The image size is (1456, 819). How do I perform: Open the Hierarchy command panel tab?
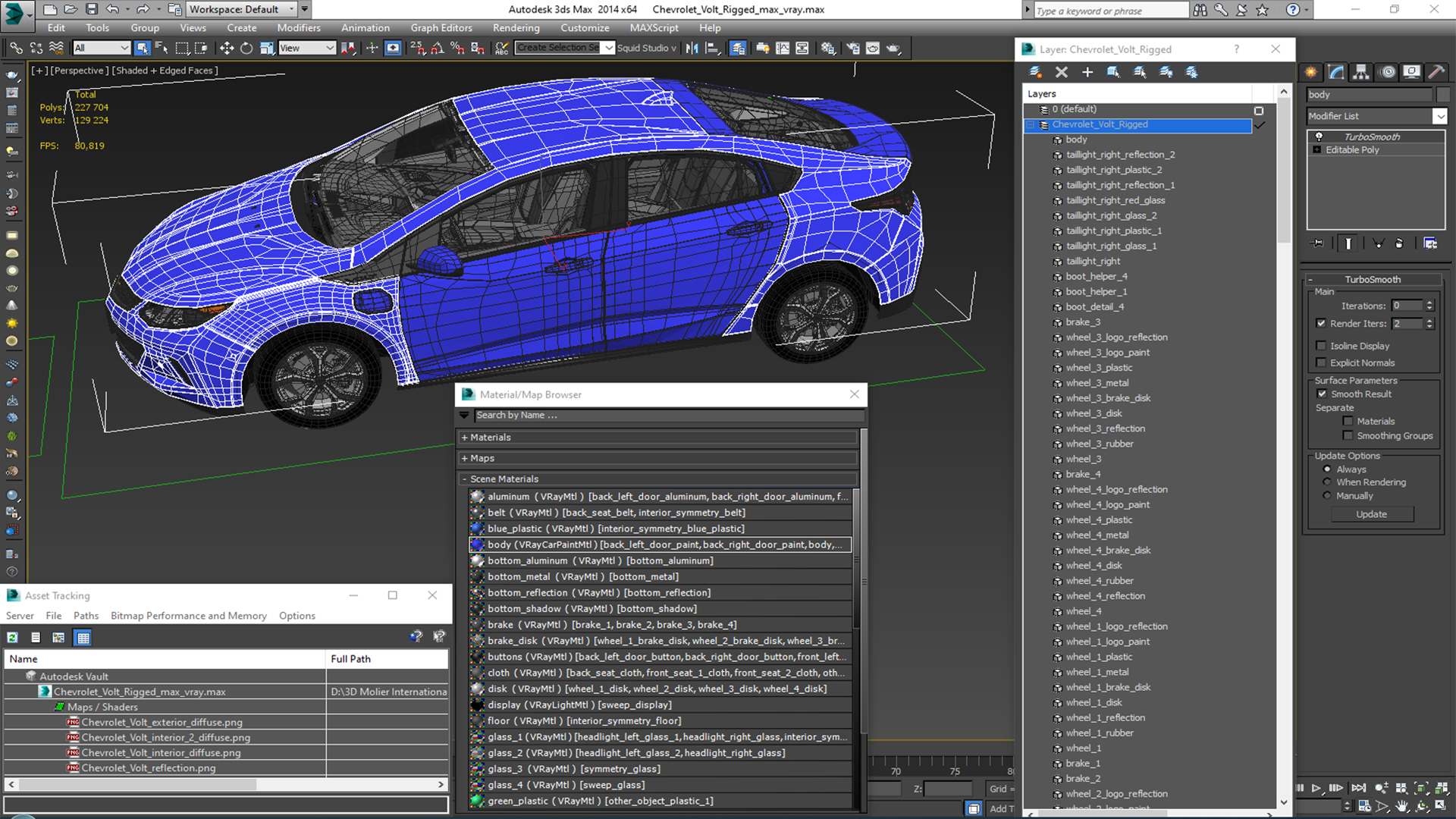(1361, 72)
